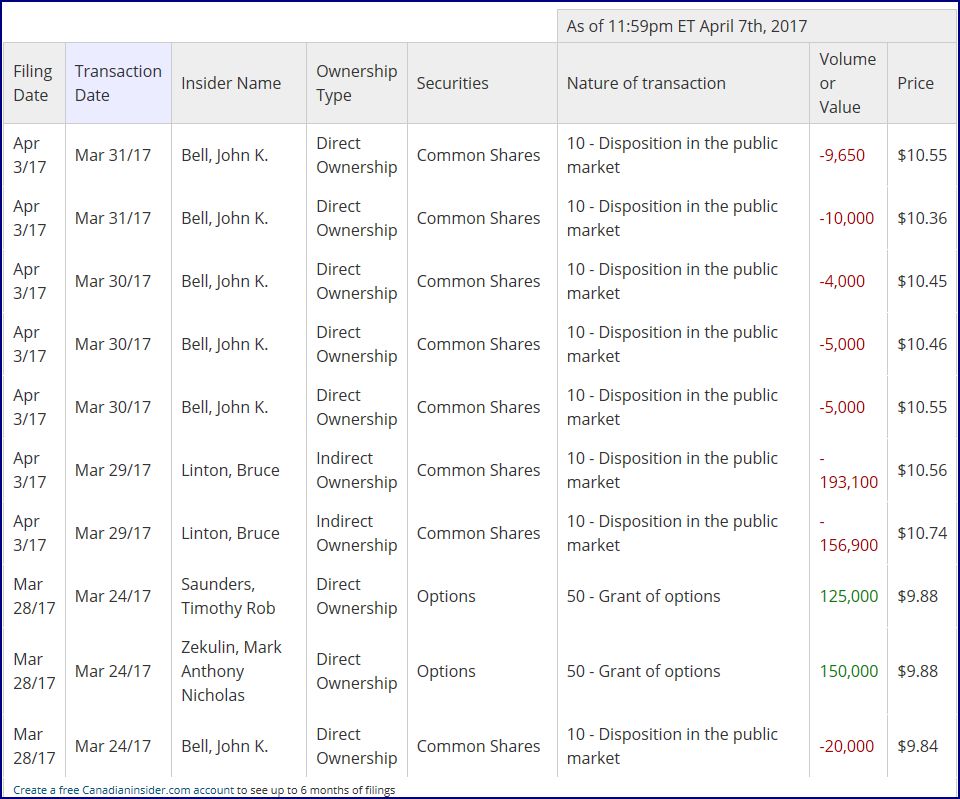The height and width of the screenshot is (799, 960).
Task: Select the Ownership Type column header
Action: (x=356, y=83)
